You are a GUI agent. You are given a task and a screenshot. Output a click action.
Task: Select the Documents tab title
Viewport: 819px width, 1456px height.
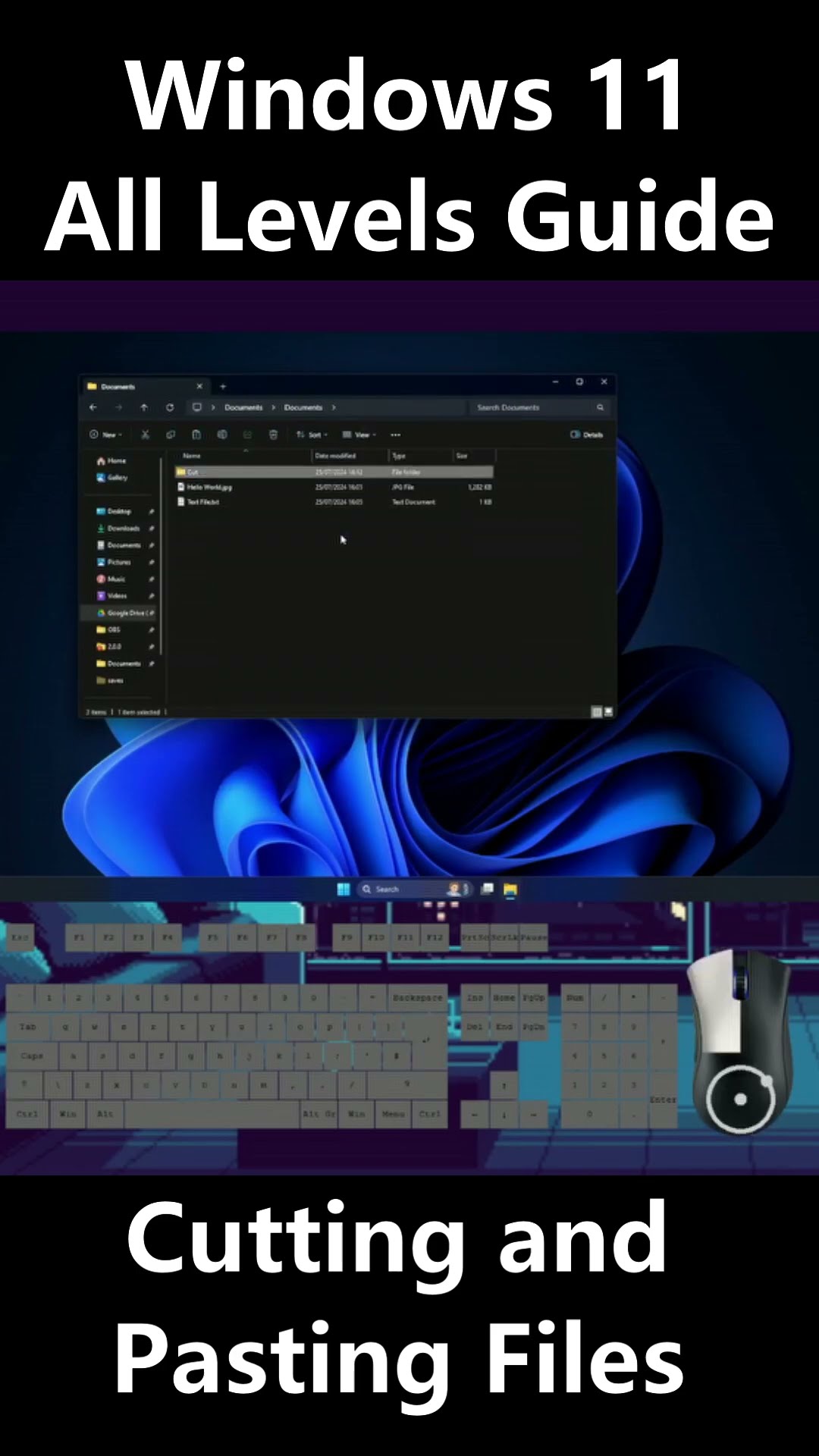(118, 386)
